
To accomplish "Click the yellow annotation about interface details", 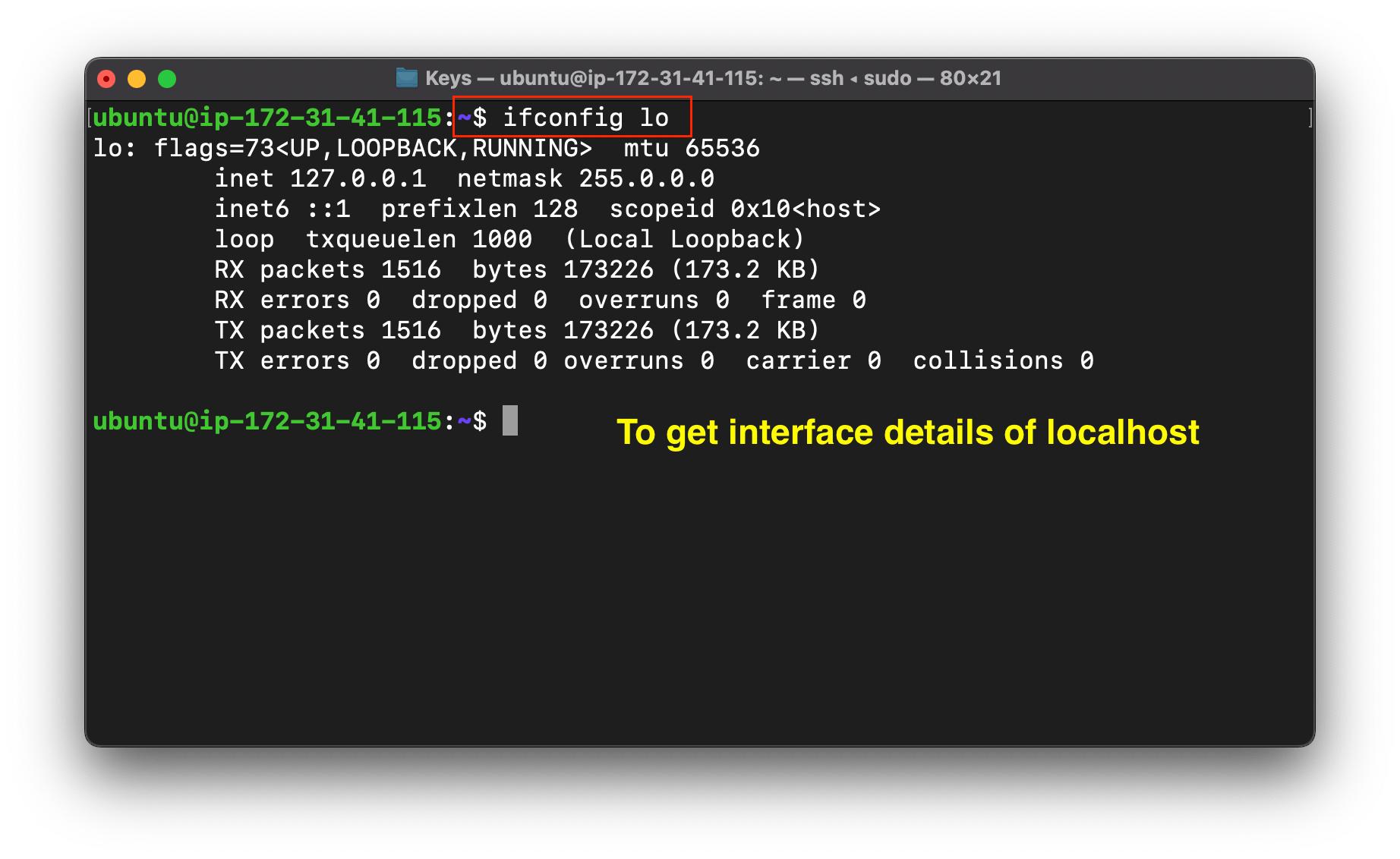I will 907,433.
